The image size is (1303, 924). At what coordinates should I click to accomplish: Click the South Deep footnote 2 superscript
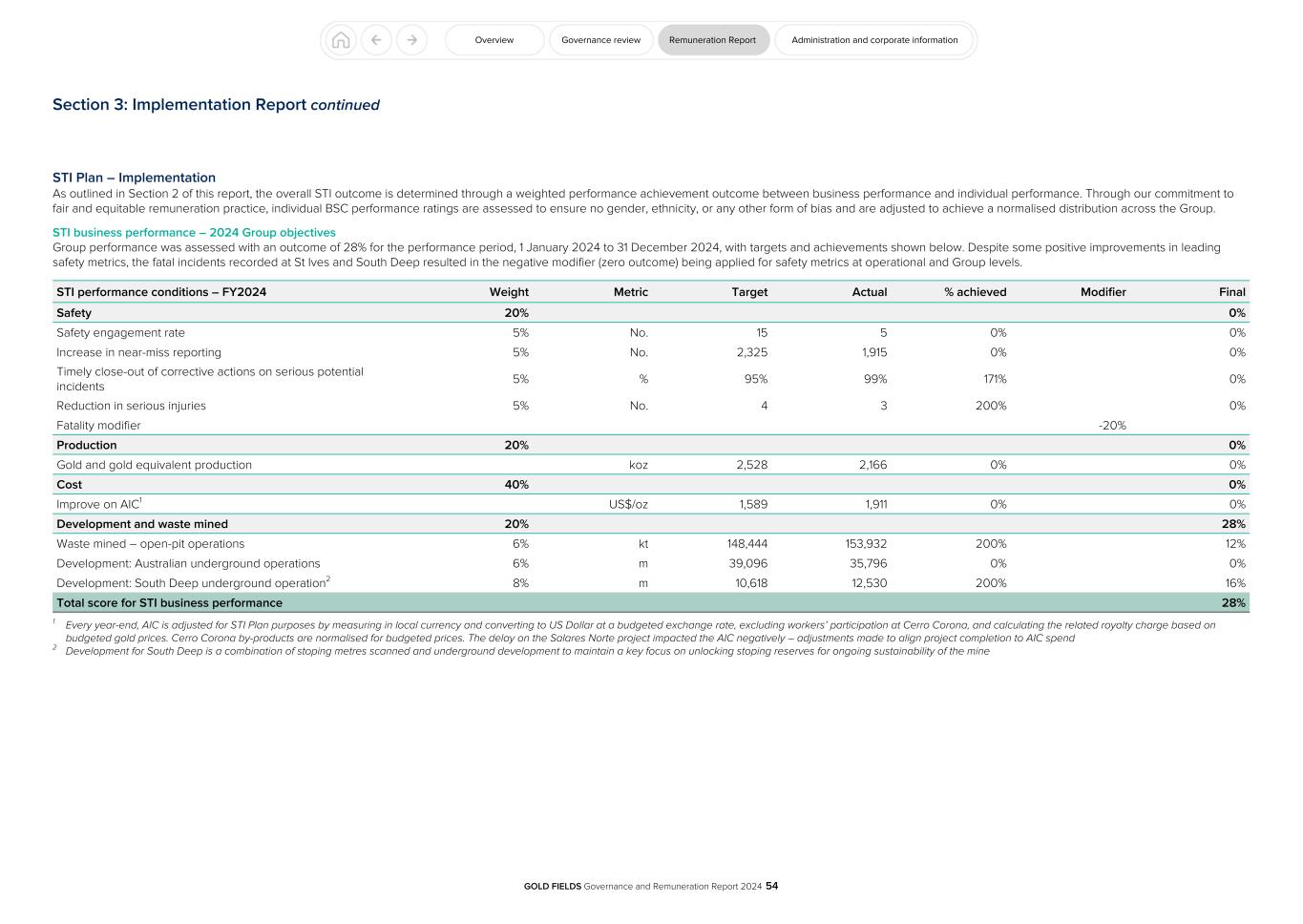(327, 577)
